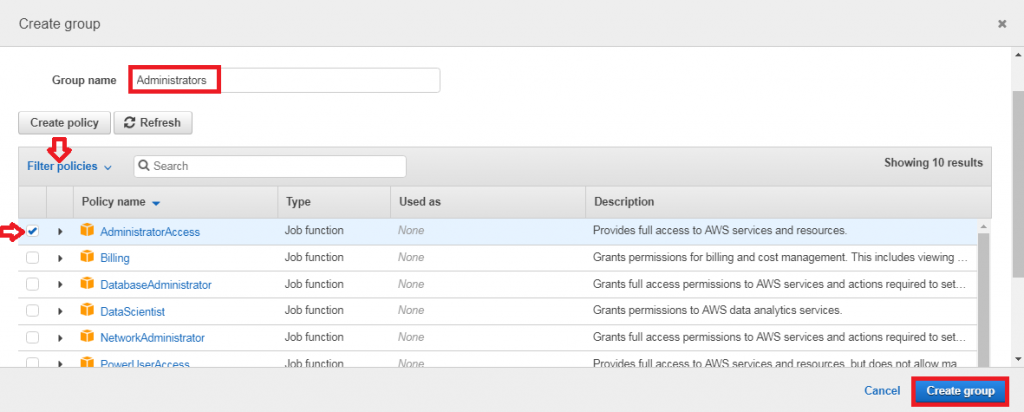Uncheck the AdministratorAccess policy checkbox
The height and width of the screenshot is (412, 1024).
click(x=33, y=231)
